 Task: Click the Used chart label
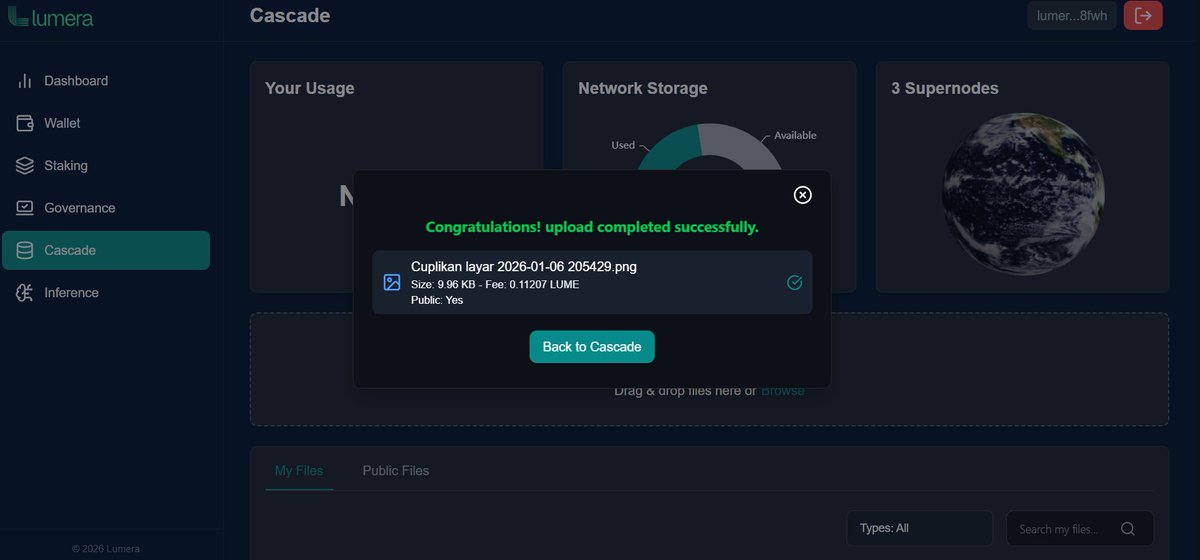[x=623, y=145]
